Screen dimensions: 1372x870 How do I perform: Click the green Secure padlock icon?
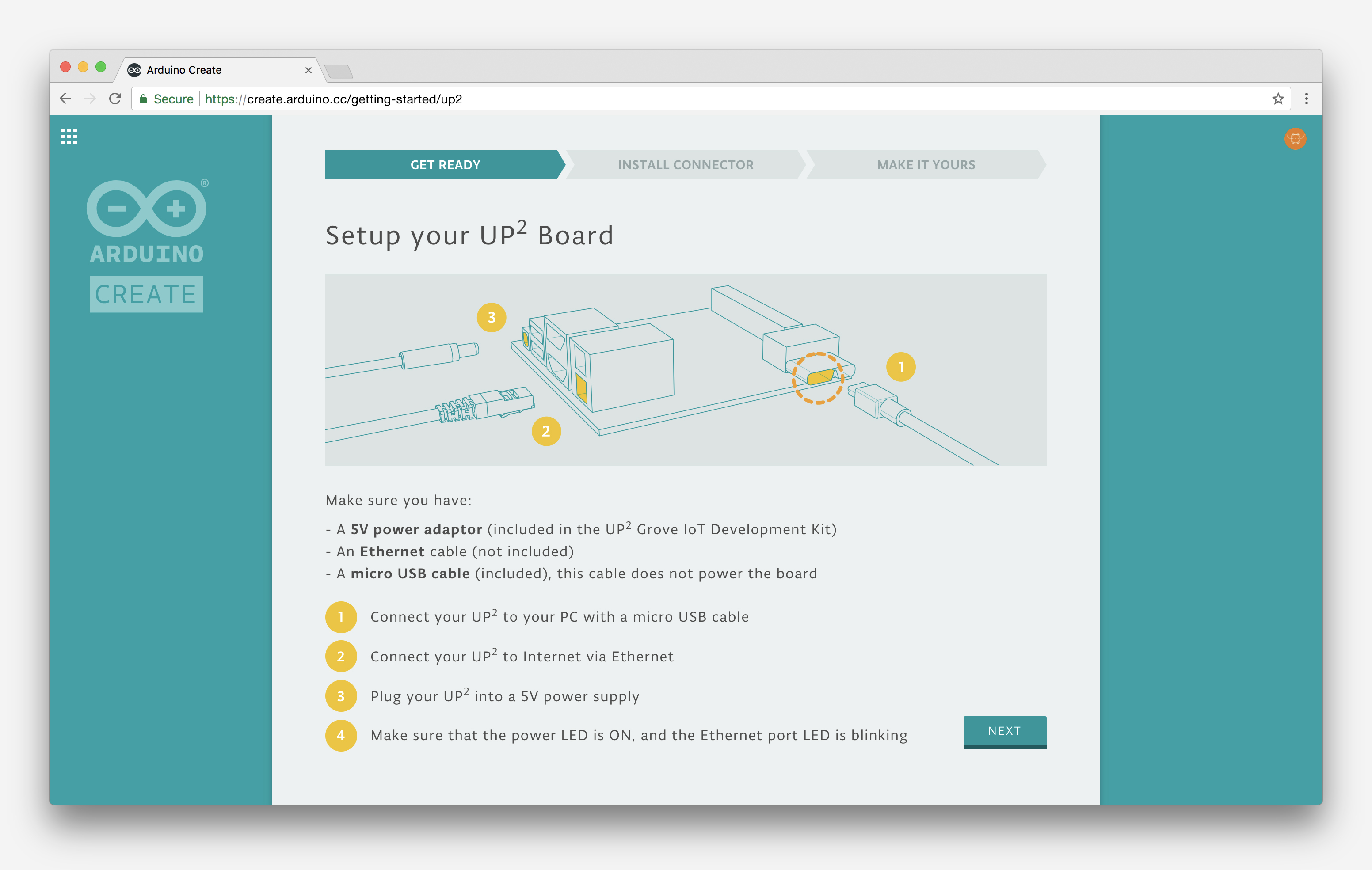click(x=144, y=99)
